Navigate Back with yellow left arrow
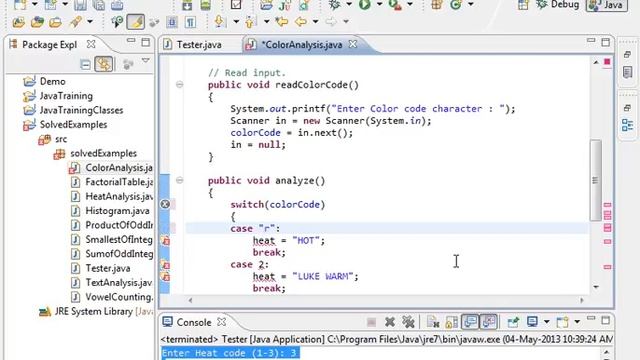The width and height of the screenshot is (640, 360). tap(300, 22)
